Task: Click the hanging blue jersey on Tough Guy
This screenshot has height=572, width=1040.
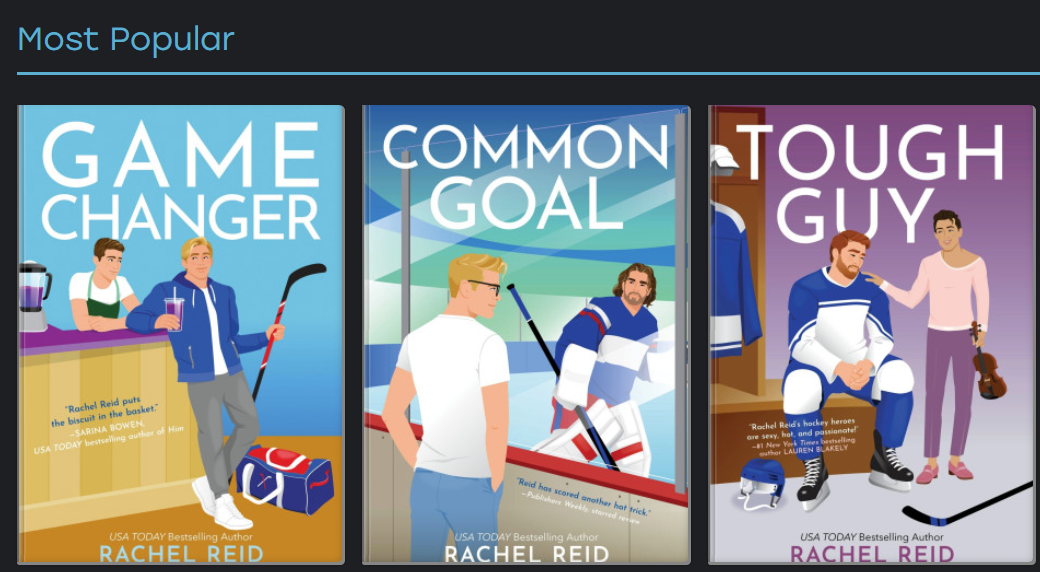Action: pyautogui.click(x=734, y=279)
